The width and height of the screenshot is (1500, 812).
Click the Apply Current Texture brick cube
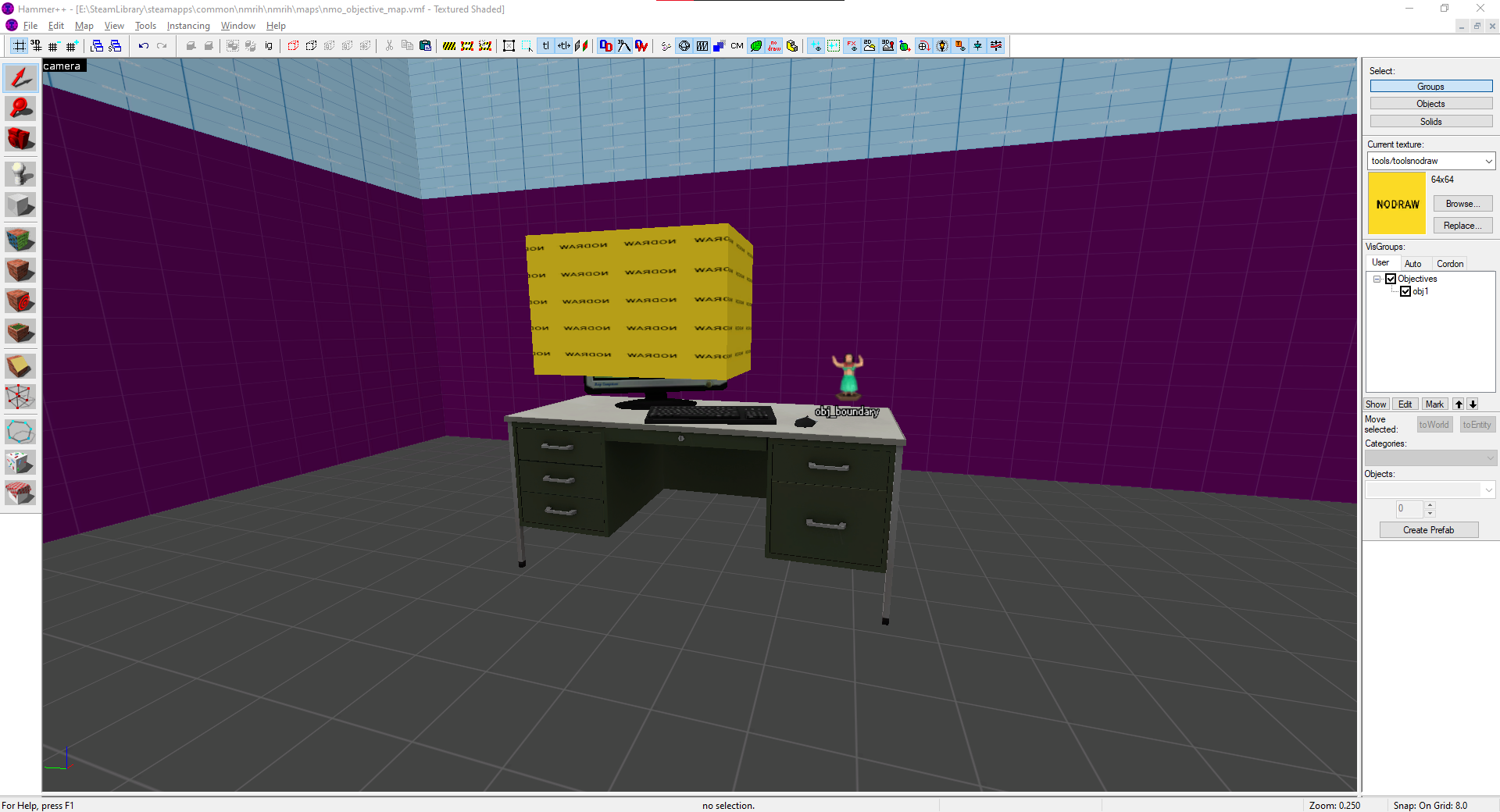click(20, 270)
